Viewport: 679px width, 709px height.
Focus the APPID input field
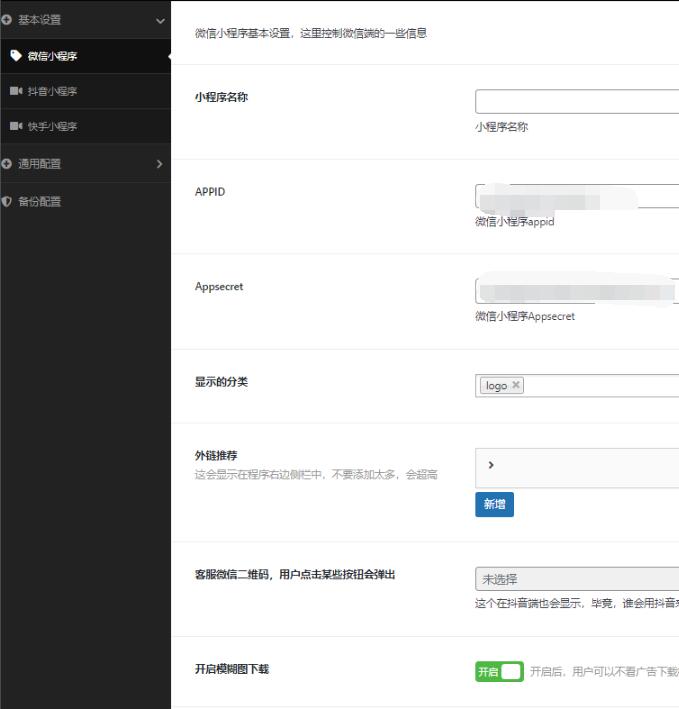(577, 196)
